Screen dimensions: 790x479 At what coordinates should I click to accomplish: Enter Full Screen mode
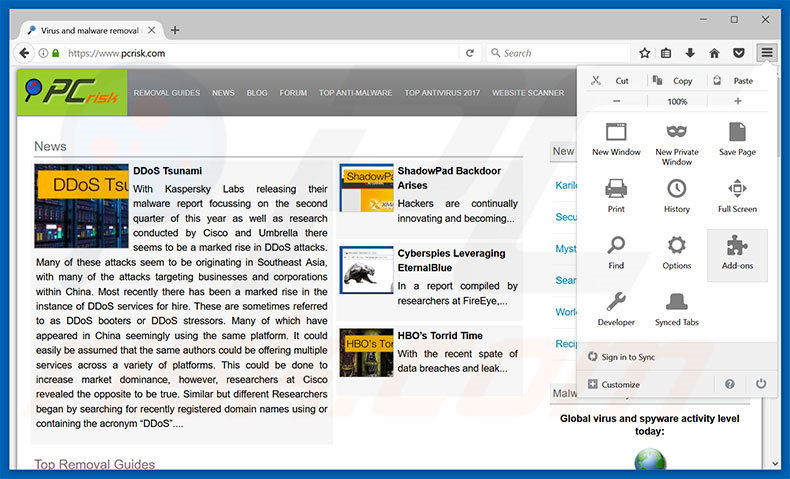[x=737, y=196]
